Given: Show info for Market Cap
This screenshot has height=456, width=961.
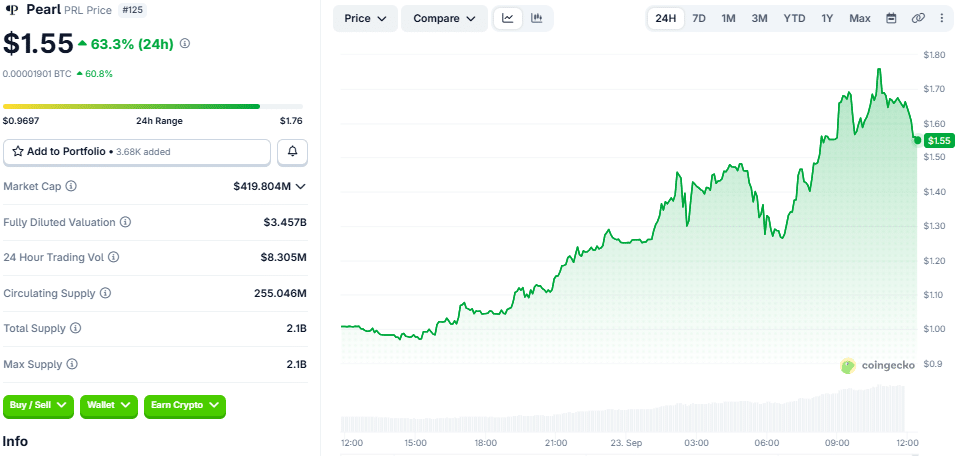Looking at the screenshot, I should [x=71, y=186].
